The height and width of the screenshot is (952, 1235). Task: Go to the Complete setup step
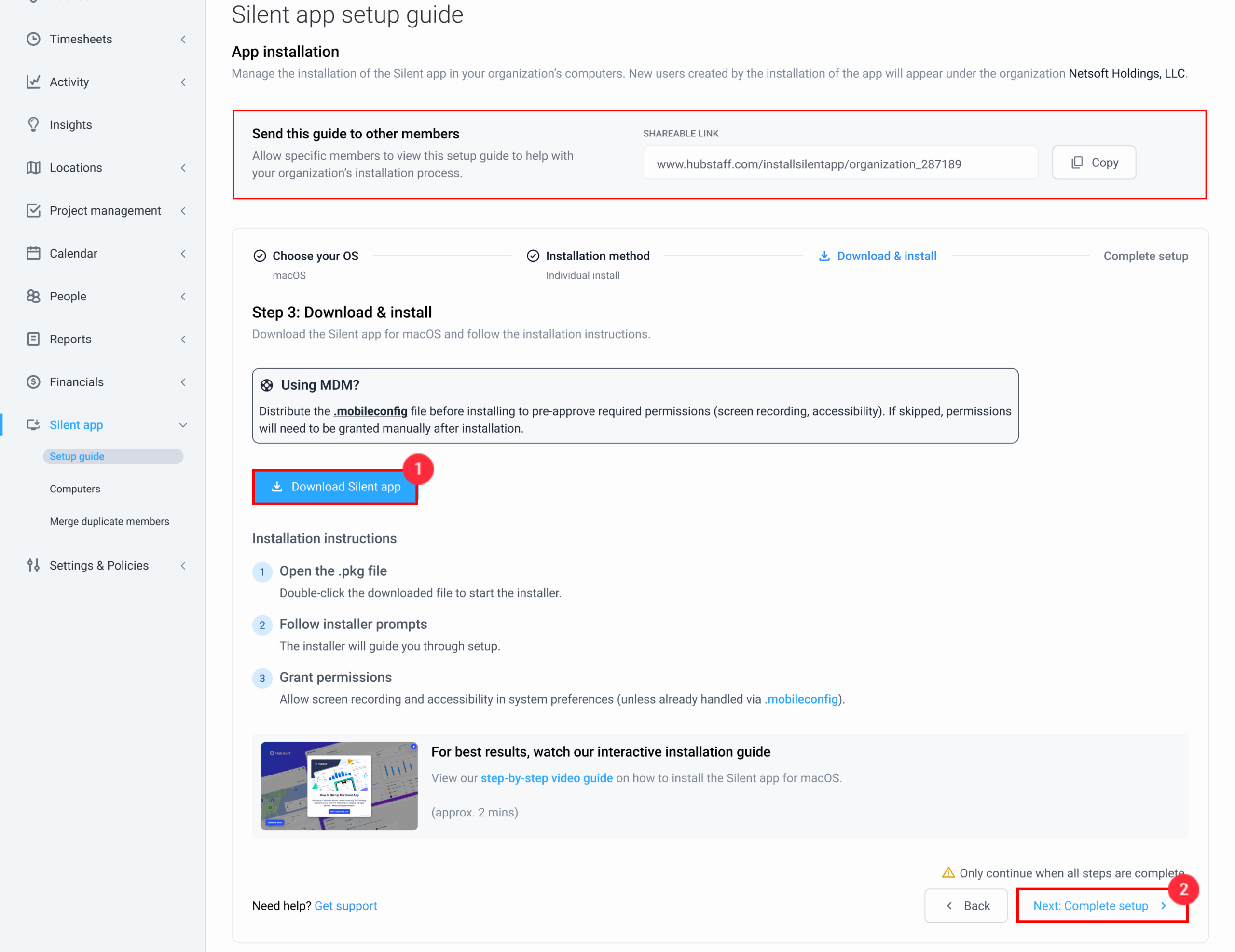1146,256
